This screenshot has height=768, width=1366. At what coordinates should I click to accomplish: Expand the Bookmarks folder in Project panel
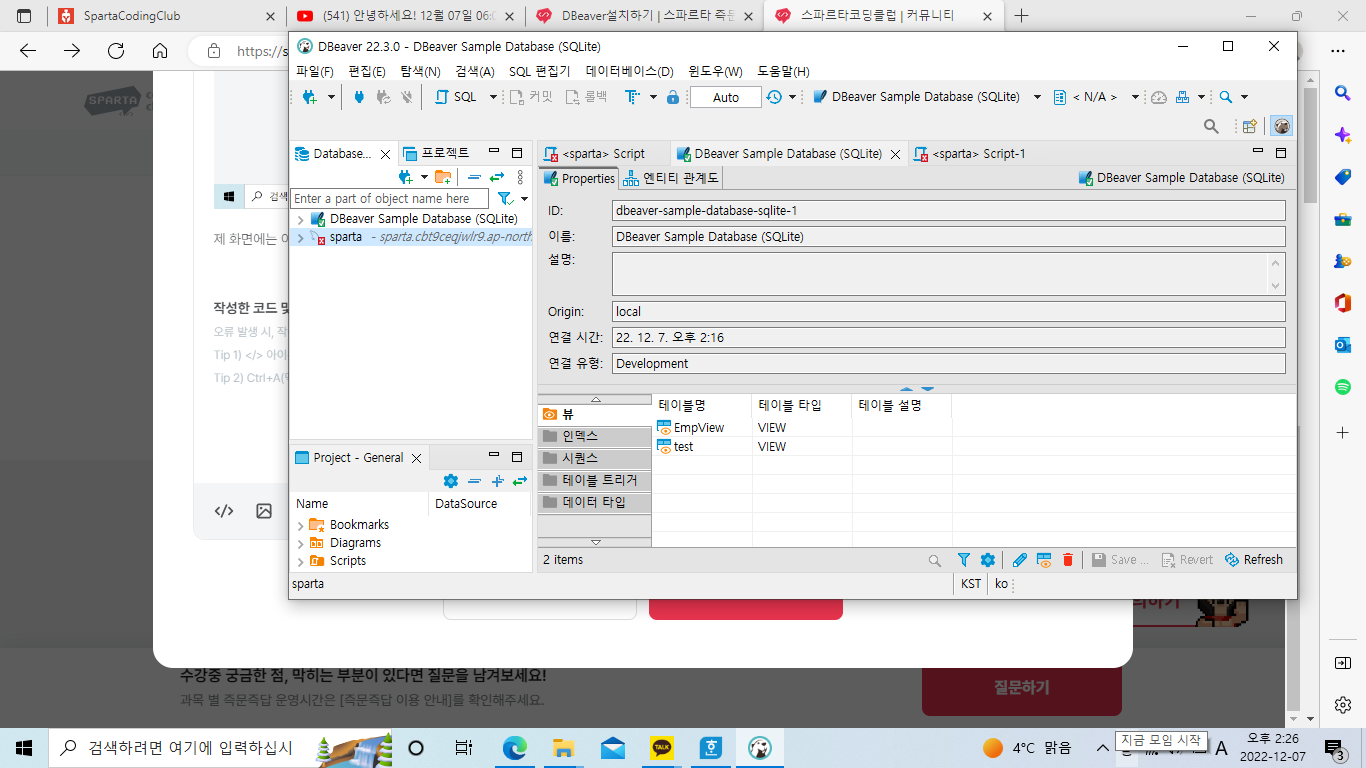(300, 525)
